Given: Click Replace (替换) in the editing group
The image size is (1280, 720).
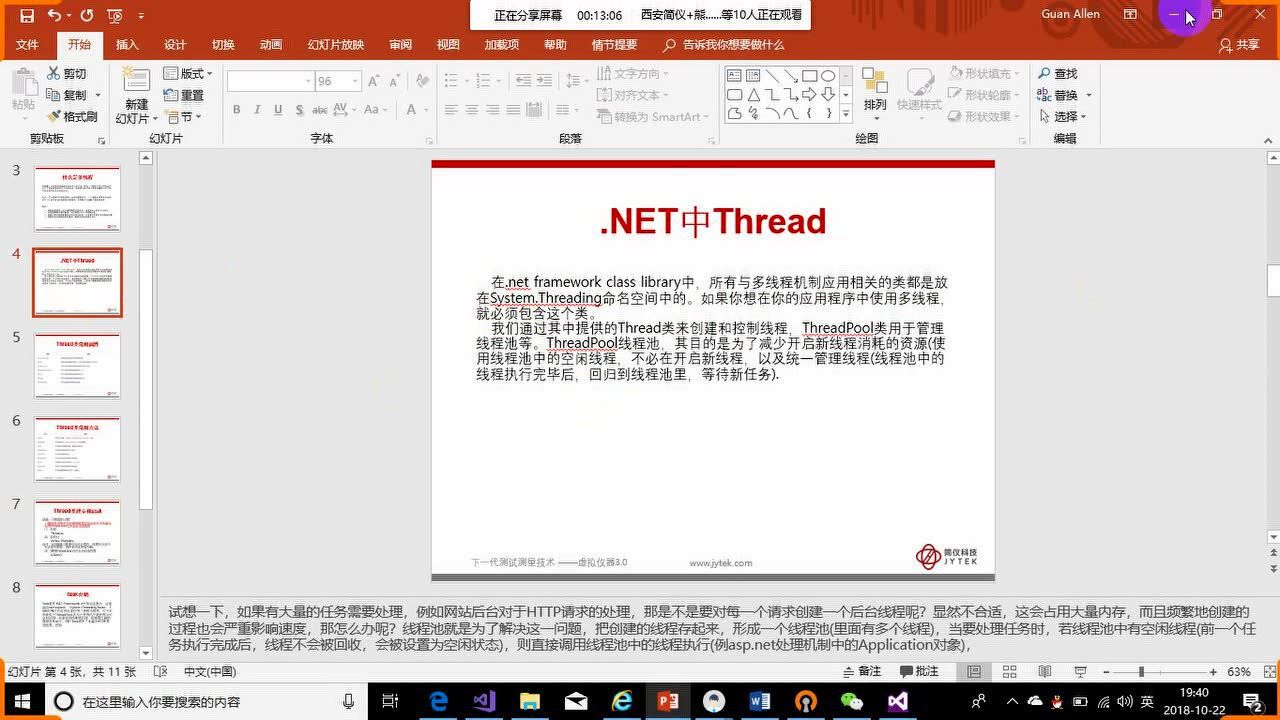Looking at the screenshot, I should (x=1060, y=95).
